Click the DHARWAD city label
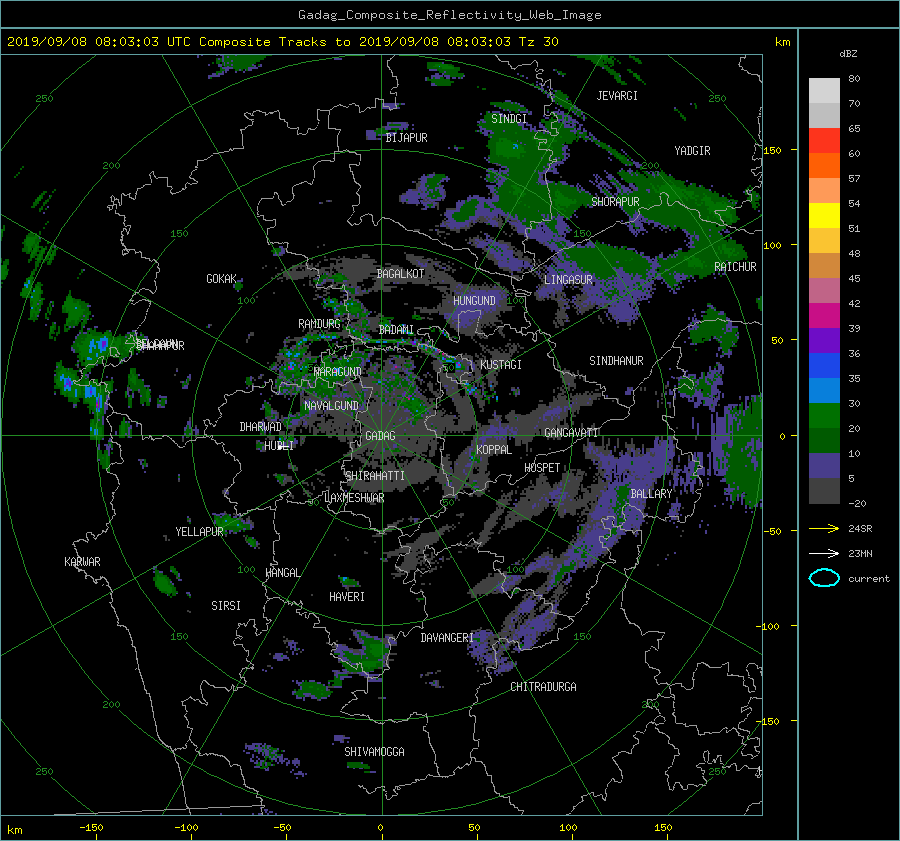 click(261, 427)
